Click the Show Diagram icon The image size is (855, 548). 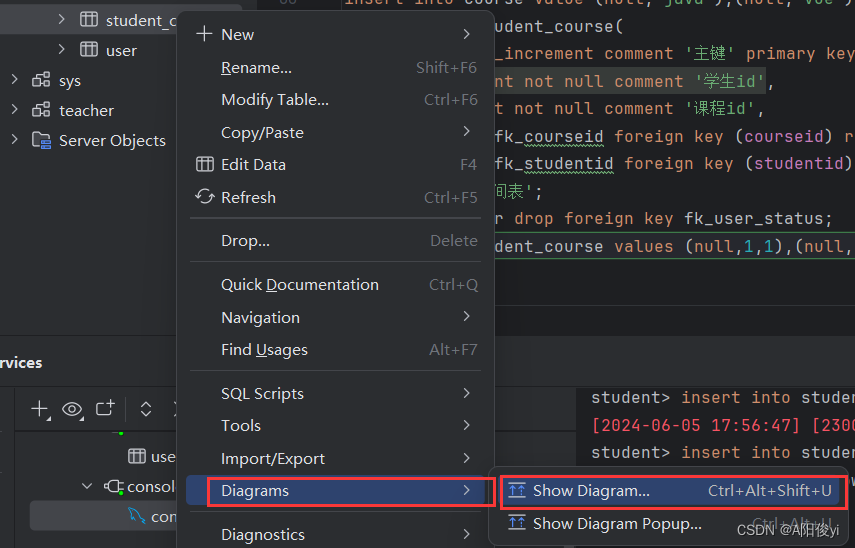(516, 491)
